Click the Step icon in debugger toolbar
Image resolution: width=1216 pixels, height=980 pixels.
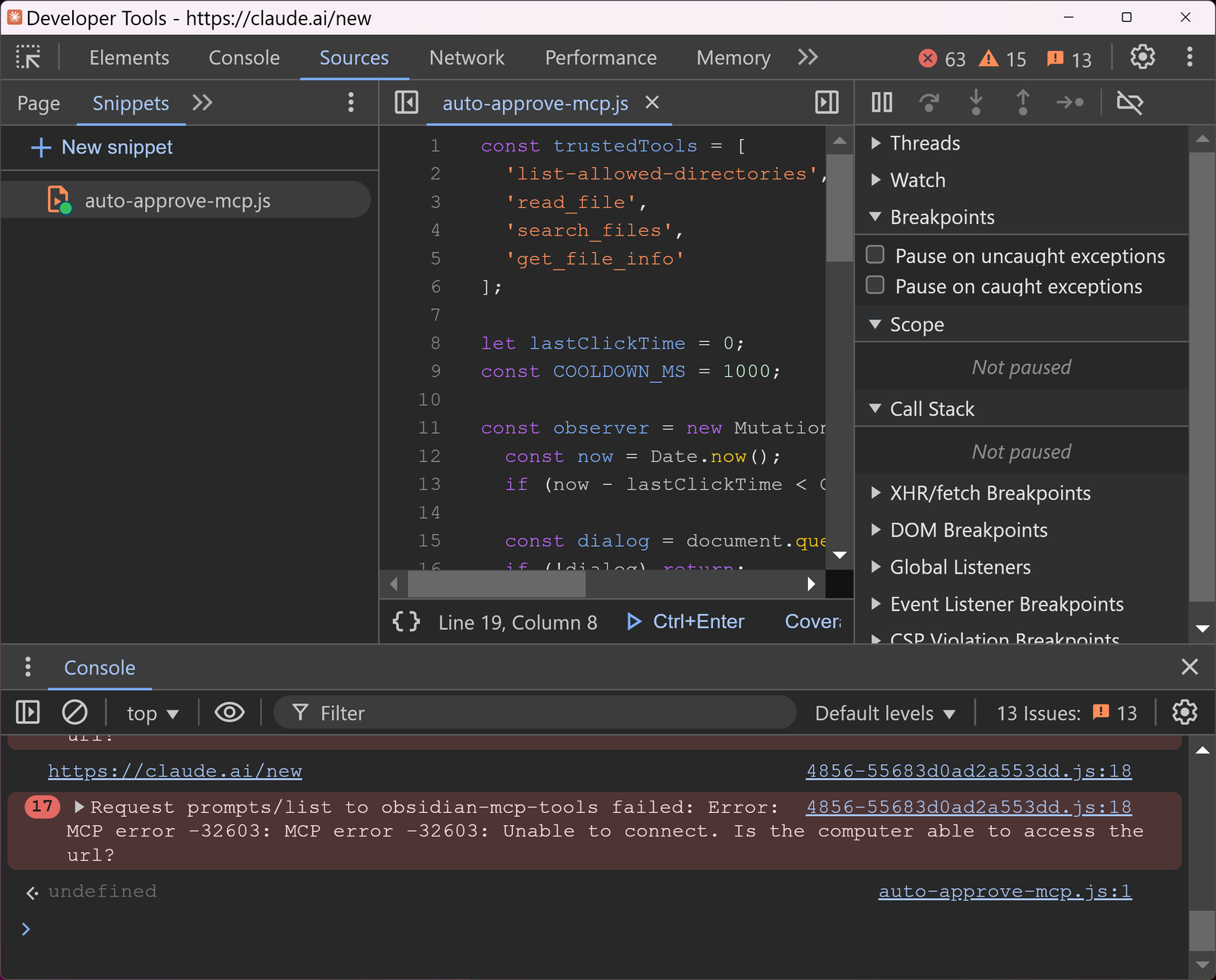1070,103
